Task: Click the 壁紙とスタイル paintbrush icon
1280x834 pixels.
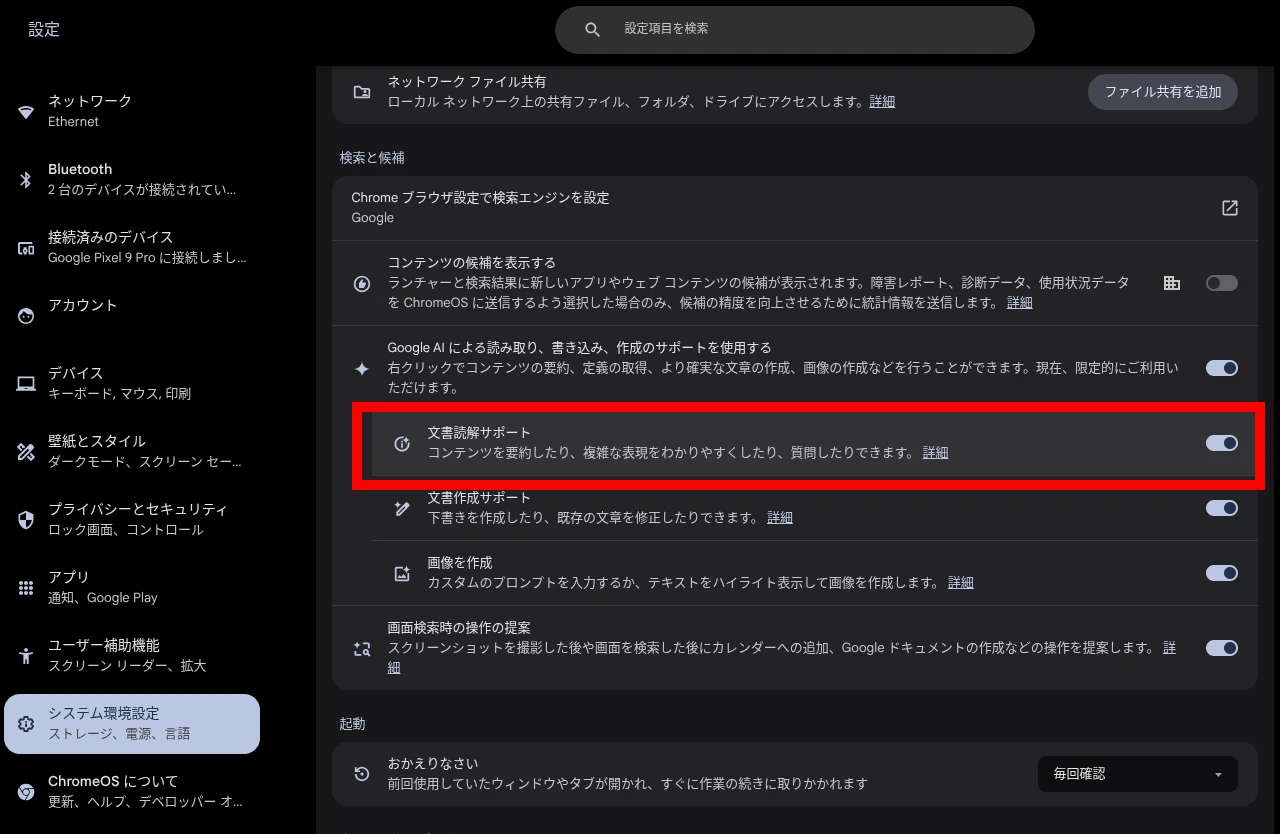Action: pyautogui.click(x=26, y=451)
